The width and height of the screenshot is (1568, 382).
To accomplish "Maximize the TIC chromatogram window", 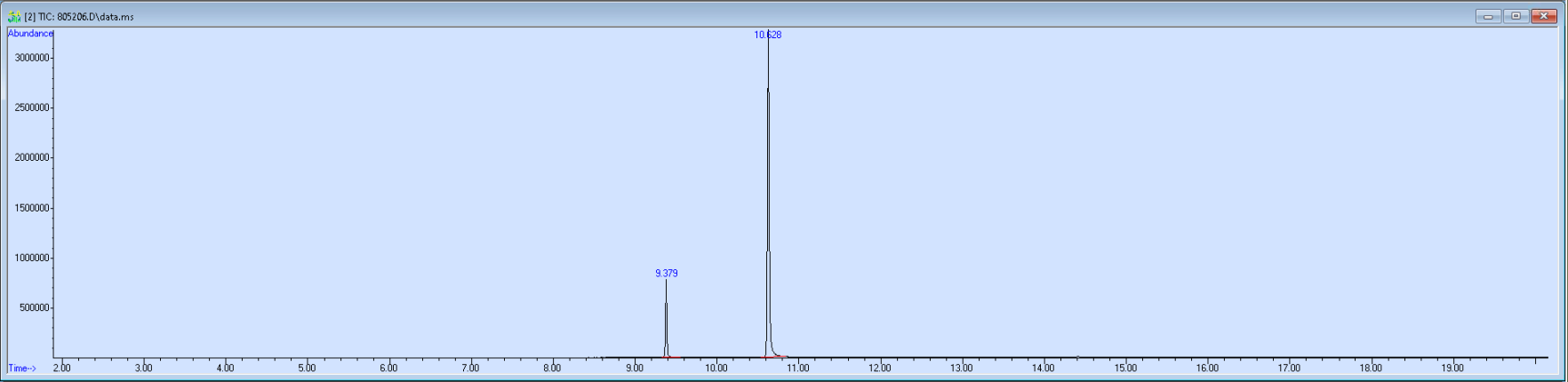I will click(x=1516, y=16).
